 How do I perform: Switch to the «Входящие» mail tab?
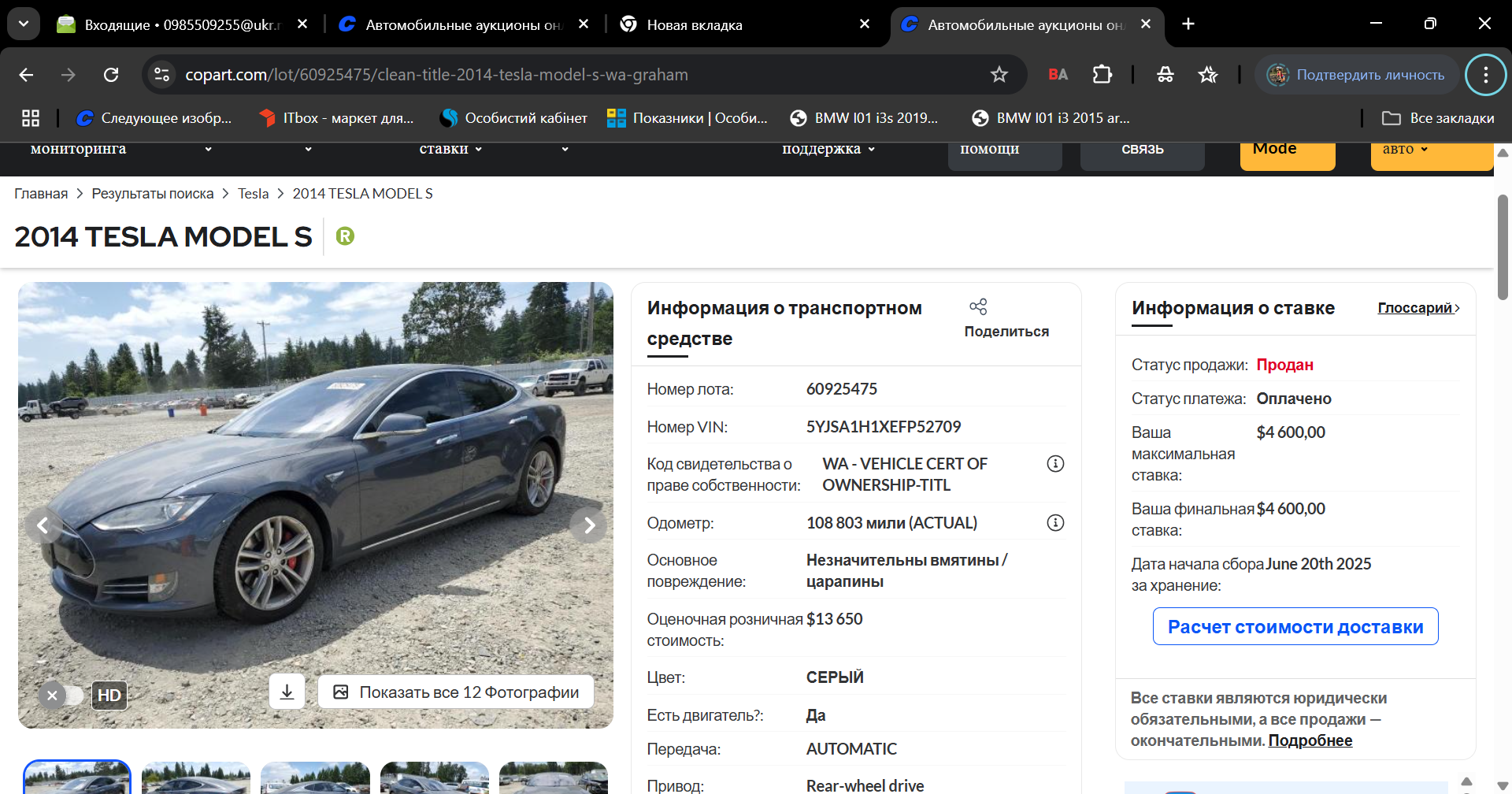click(x=183, y=24)
